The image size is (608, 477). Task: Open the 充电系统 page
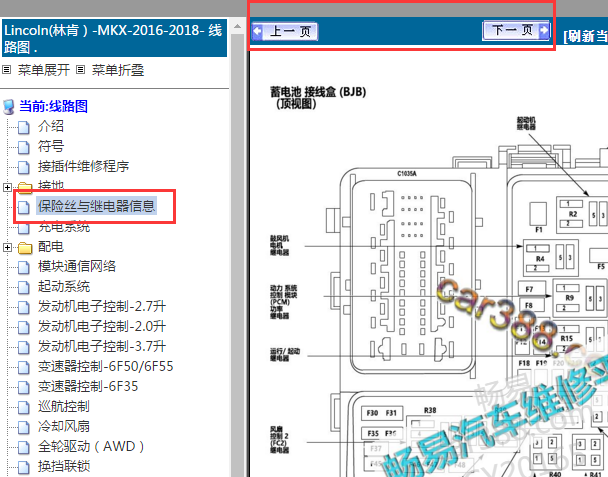coord(64,226)
